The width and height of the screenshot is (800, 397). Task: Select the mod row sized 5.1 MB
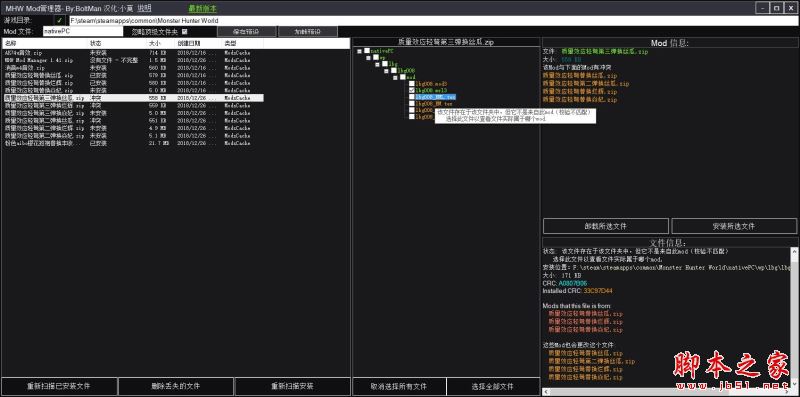[x=133, y=136]
